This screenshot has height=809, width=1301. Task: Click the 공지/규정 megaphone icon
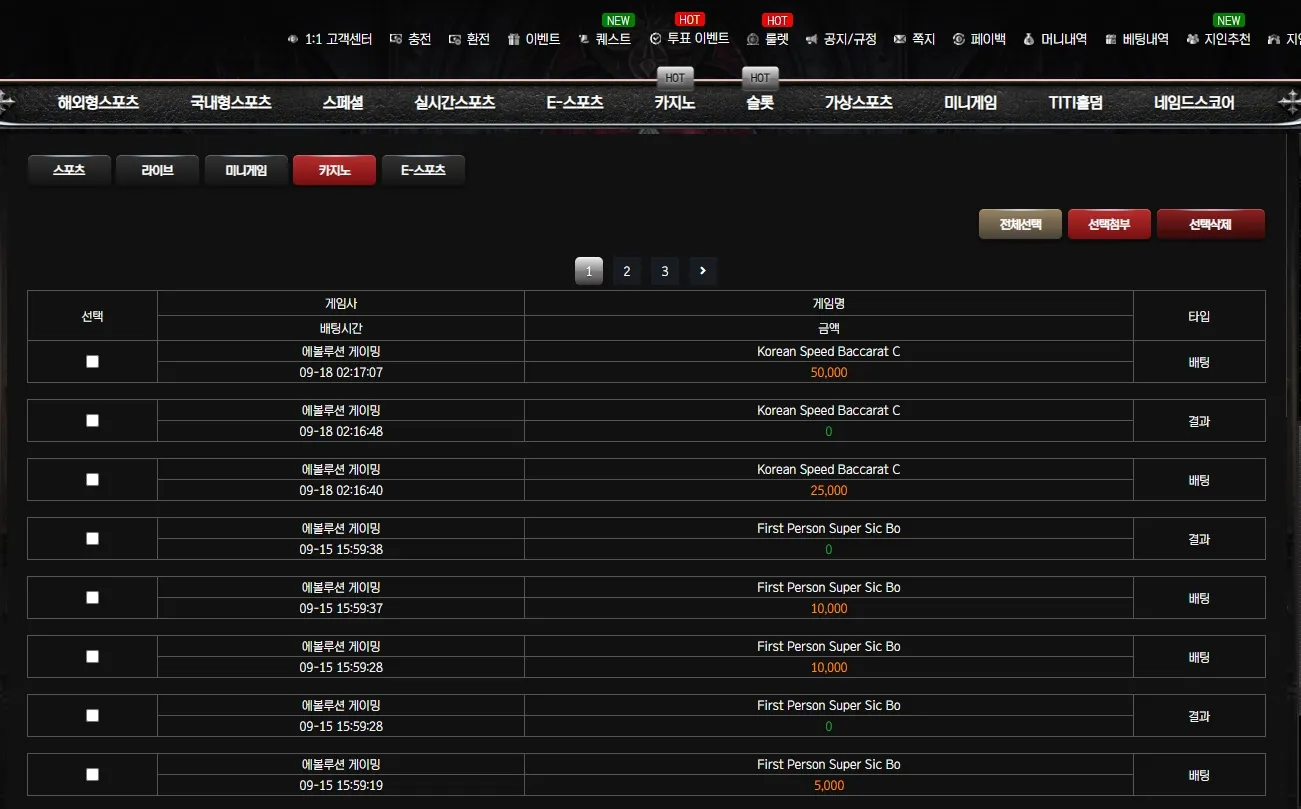coord(811,39)
